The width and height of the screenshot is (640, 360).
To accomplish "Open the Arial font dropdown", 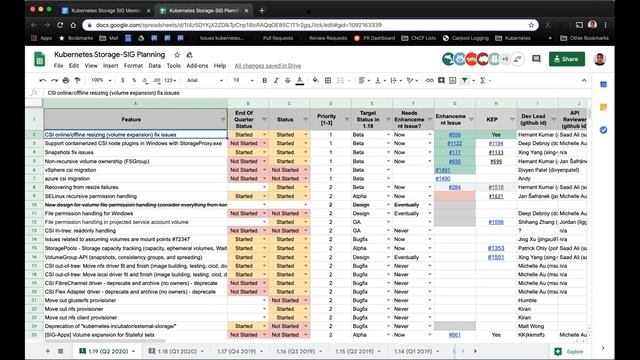I will (204, 80).
